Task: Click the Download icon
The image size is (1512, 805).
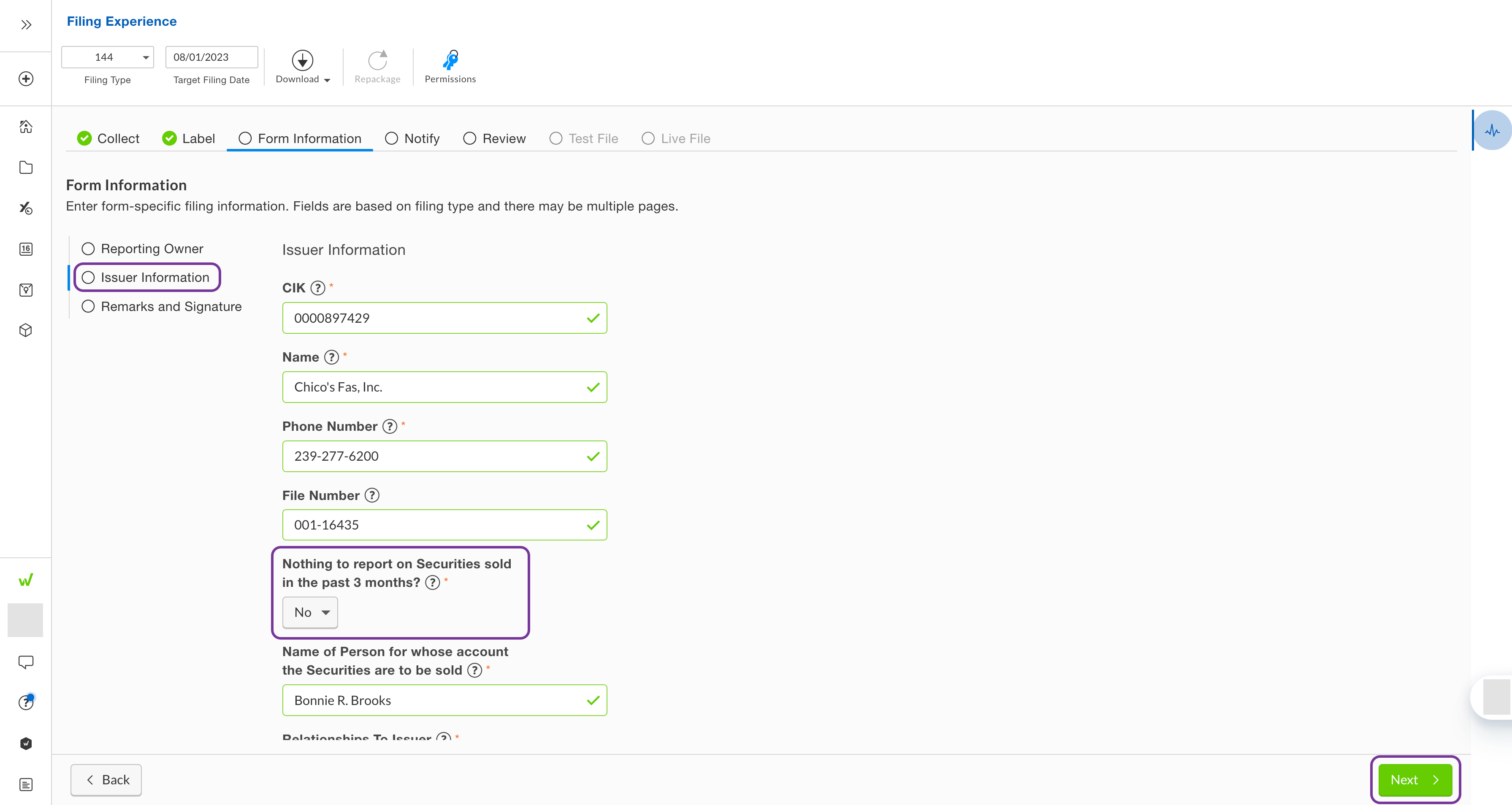Action: [302, 61]
